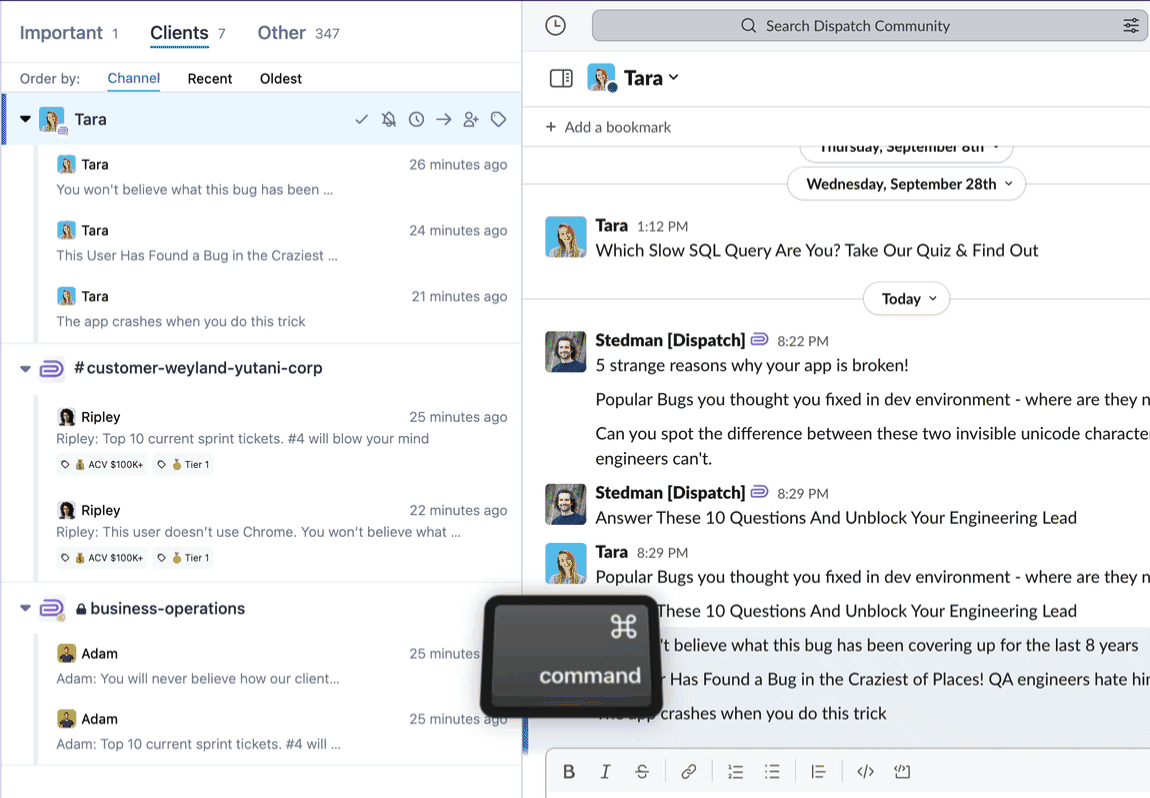Snooze Tara conversation with the clock icon

pyautogui.click(x=417, y=120)
